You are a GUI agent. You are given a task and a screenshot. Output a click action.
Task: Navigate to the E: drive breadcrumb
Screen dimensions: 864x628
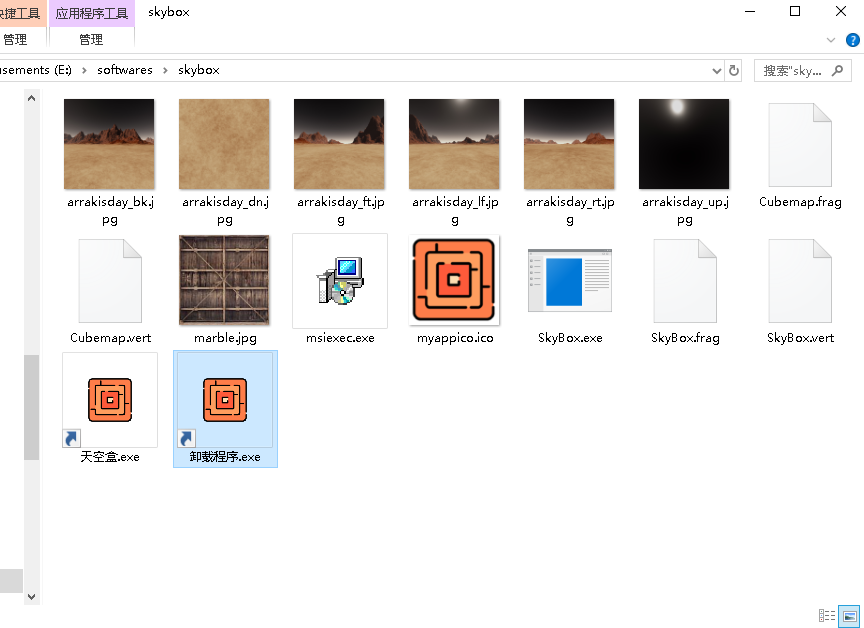click(36, 70)
